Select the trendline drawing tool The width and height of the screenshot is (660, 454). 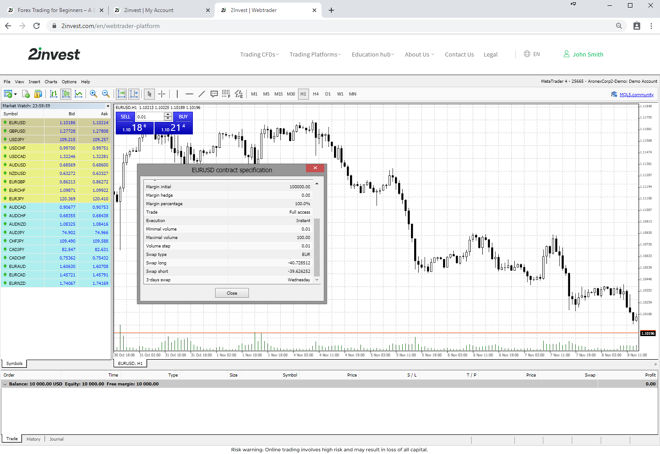pos(202,94)
